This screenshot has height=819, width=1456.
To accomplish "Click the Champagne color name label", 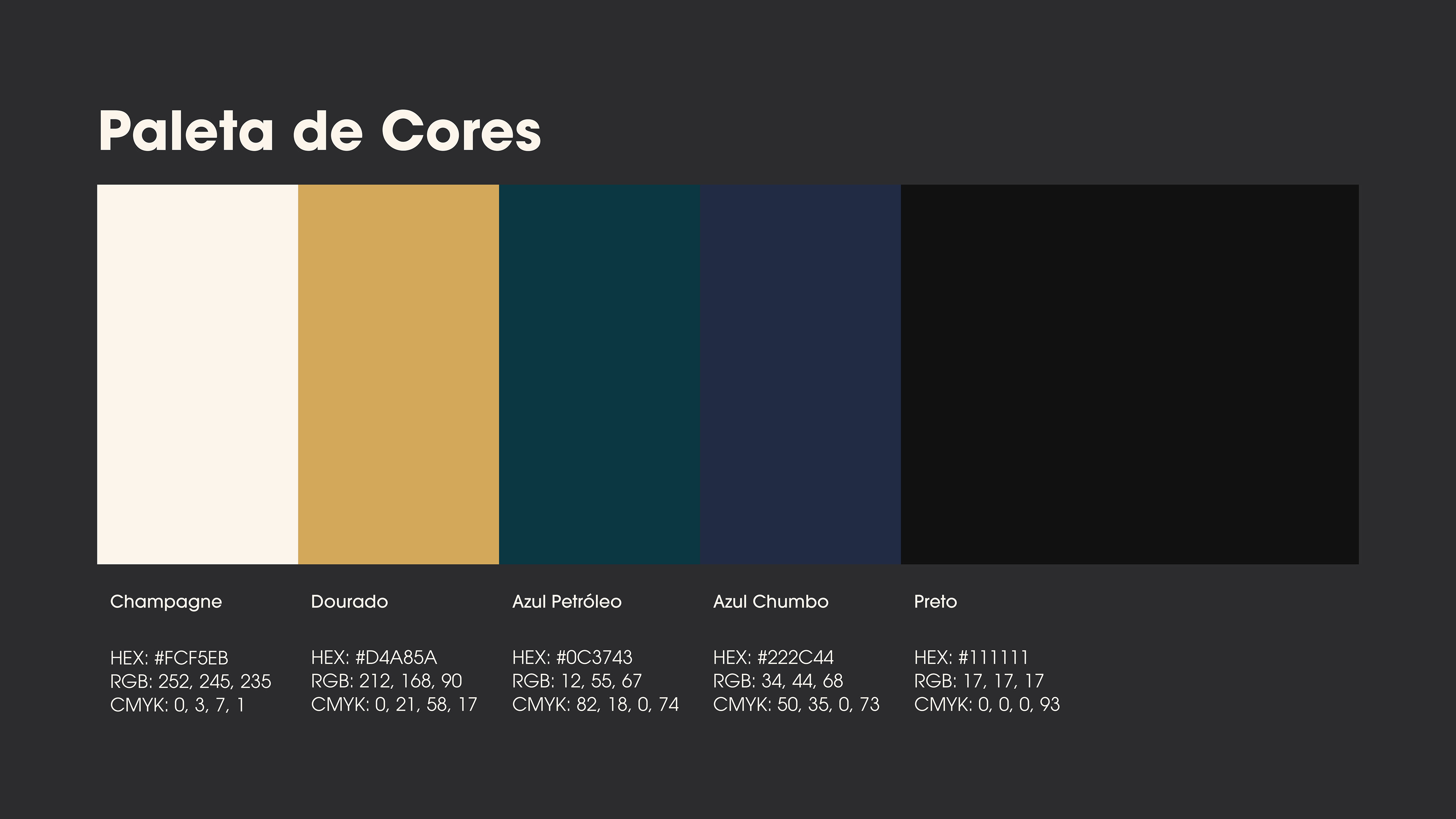I will point(166,602).
